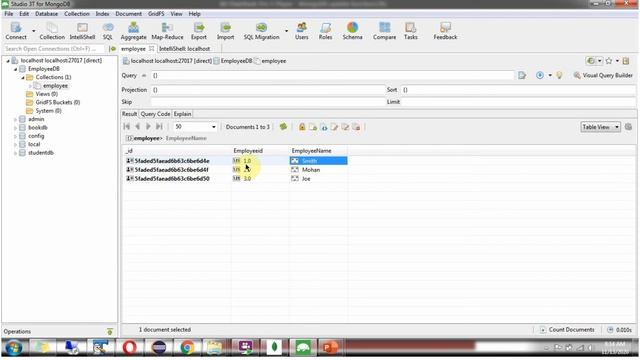Go to the last page of results
The height and width of the screenshot is (360, 640).
(x=159, y=127)
